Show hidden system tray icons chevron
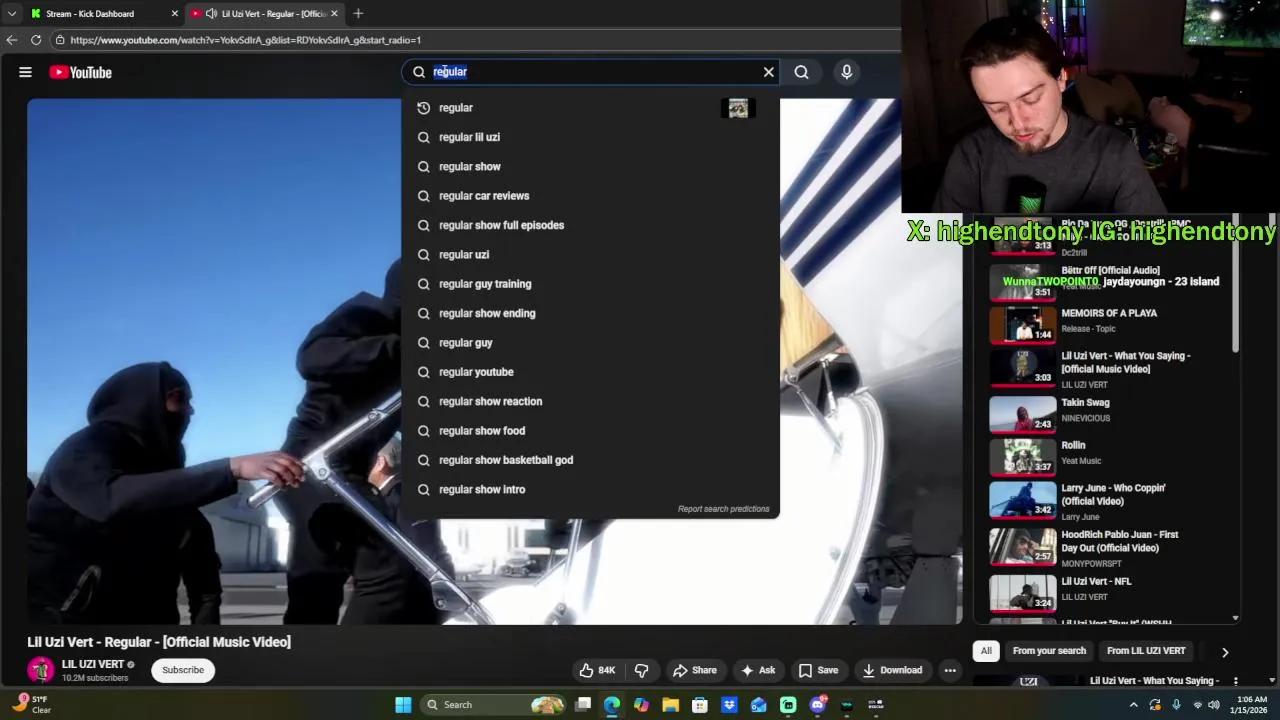 (x=1134, y=705)
